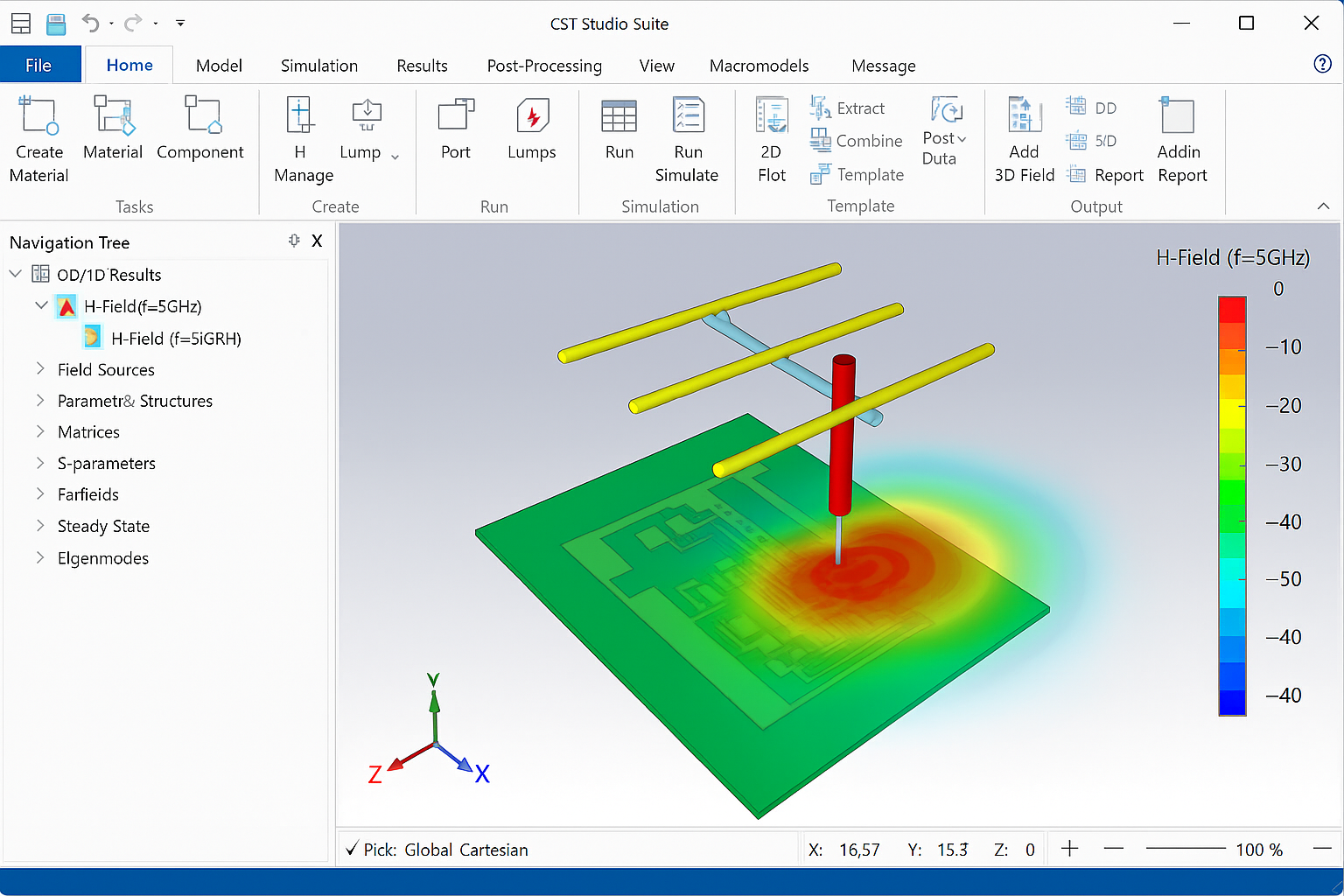The height and width of the screenshot is (896, 1344).
Task: Click the Y coordinate value 15.3
Action: (953, 850)
